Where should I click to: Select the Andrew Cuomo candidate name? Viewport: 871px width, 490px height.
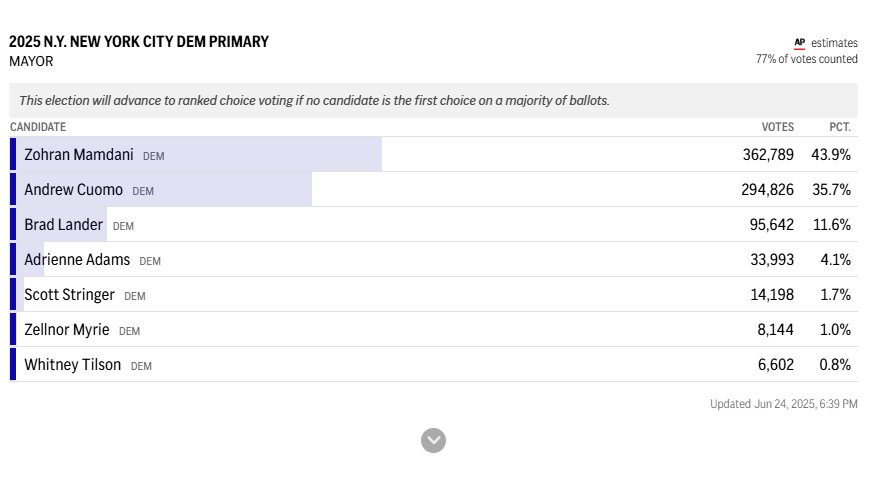coord(73,190)
